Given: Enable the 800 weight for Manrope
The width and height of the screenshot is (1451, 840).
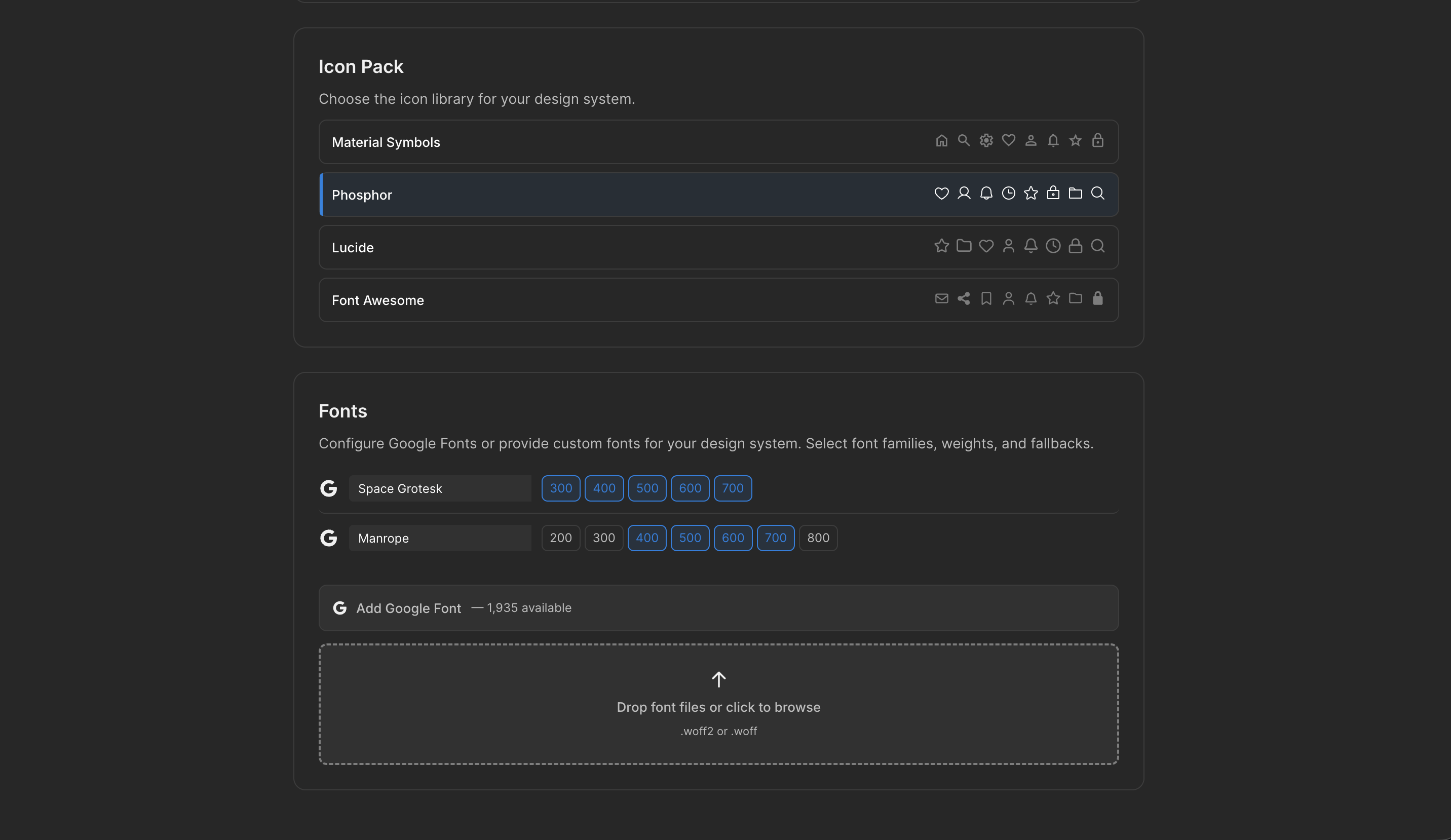Looking at the screenshot, I should click(x=818, y=538).
